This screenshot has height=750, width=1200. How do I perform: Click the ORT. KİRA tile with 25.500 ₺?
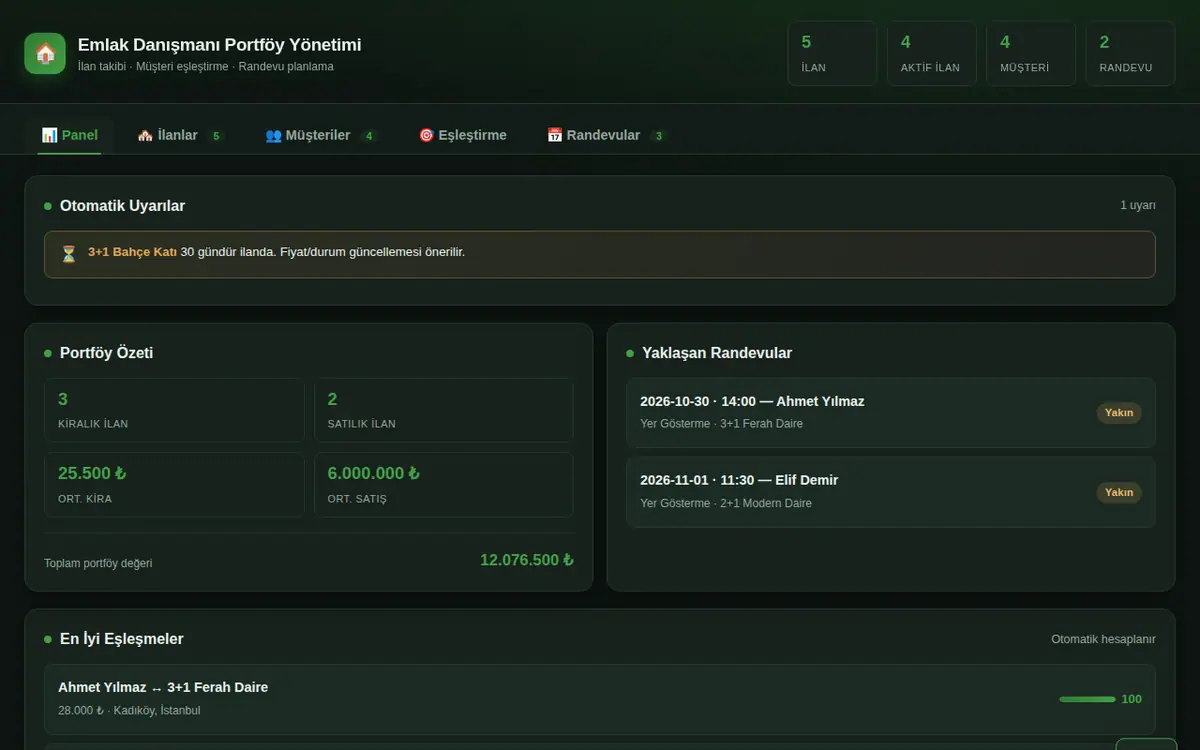coord(174,485)
